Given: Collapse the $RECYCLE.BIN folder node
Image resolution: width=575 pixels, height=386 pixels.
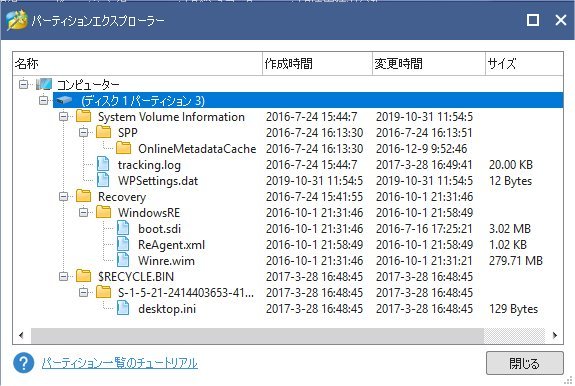Looking at the screenshot, I should 64,276.
